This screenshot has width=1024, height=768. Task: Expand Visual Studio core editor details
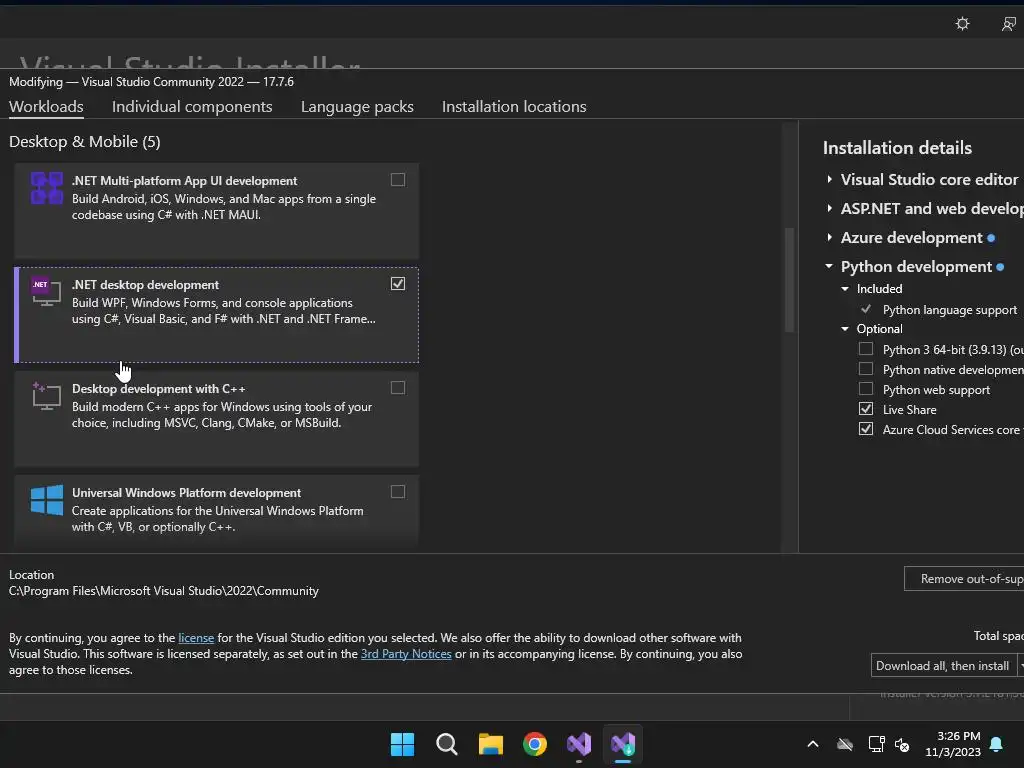click(x=829, y=180)
